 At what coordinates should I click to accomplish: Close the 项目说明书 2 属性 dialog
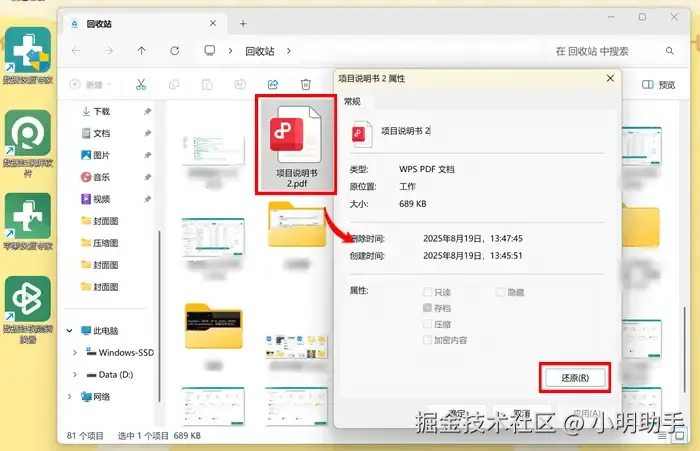coord(610,79)
